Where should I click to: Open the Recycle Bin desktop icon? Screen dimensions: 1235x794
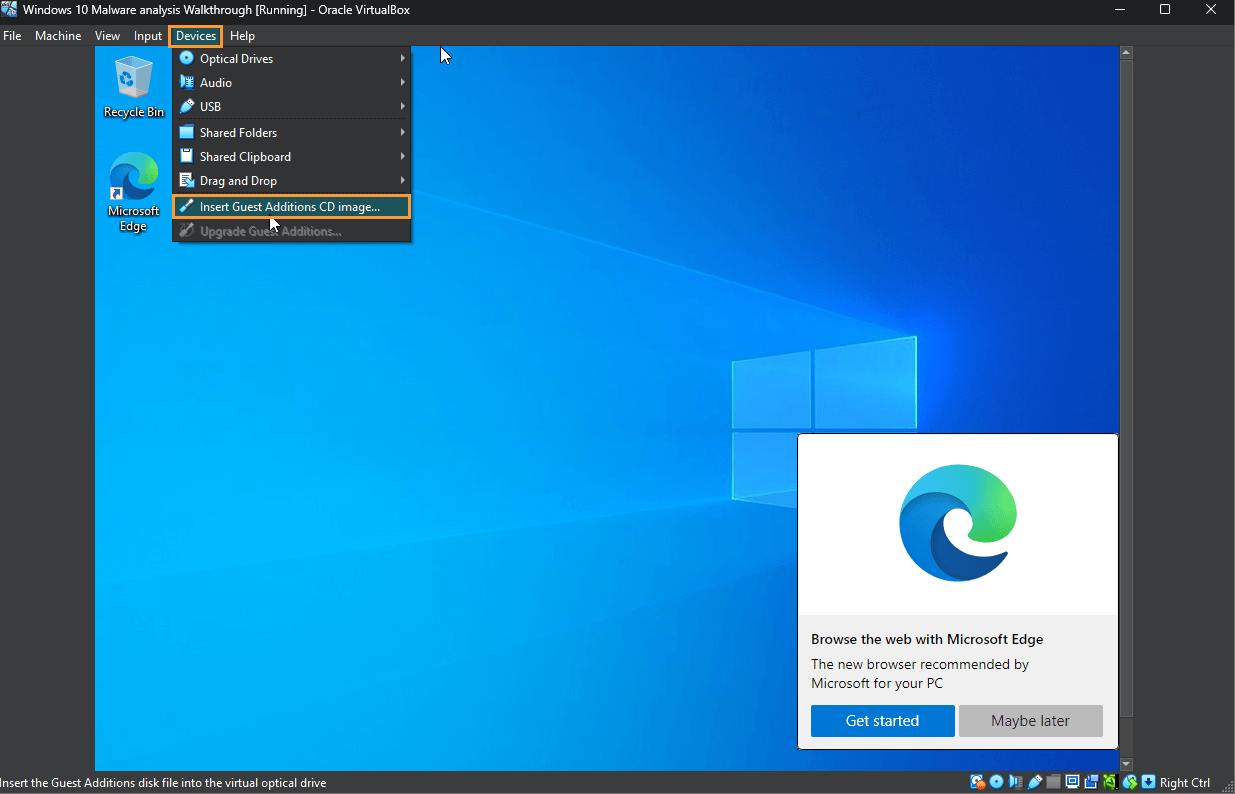click(x=134, y=87)
